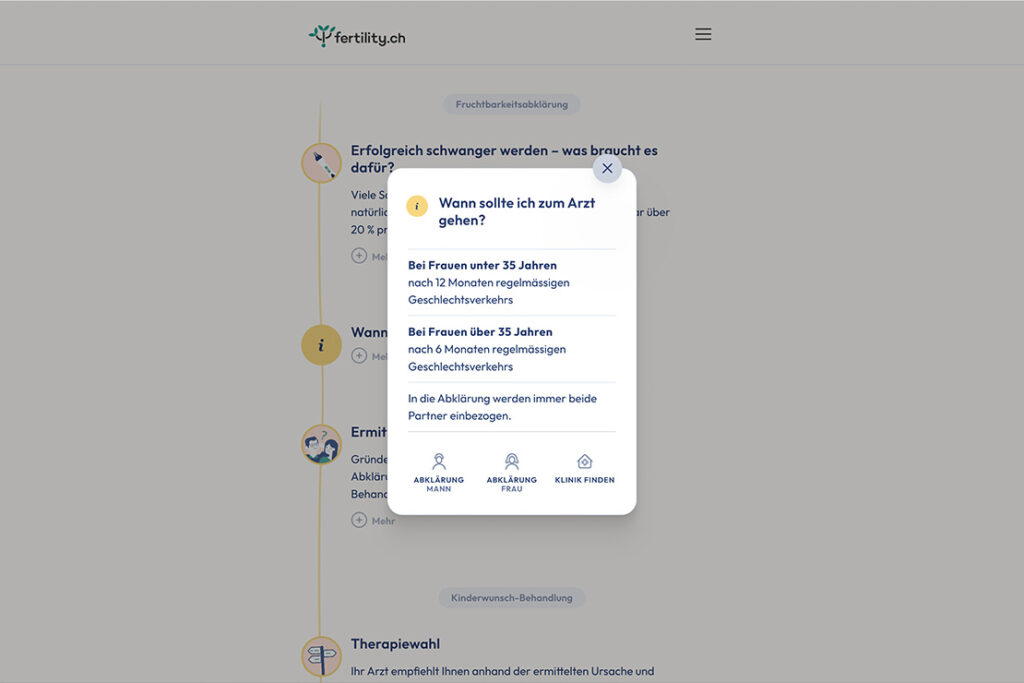
Task: Expand Mehr under the Wann section
Action: click(359, 355)
